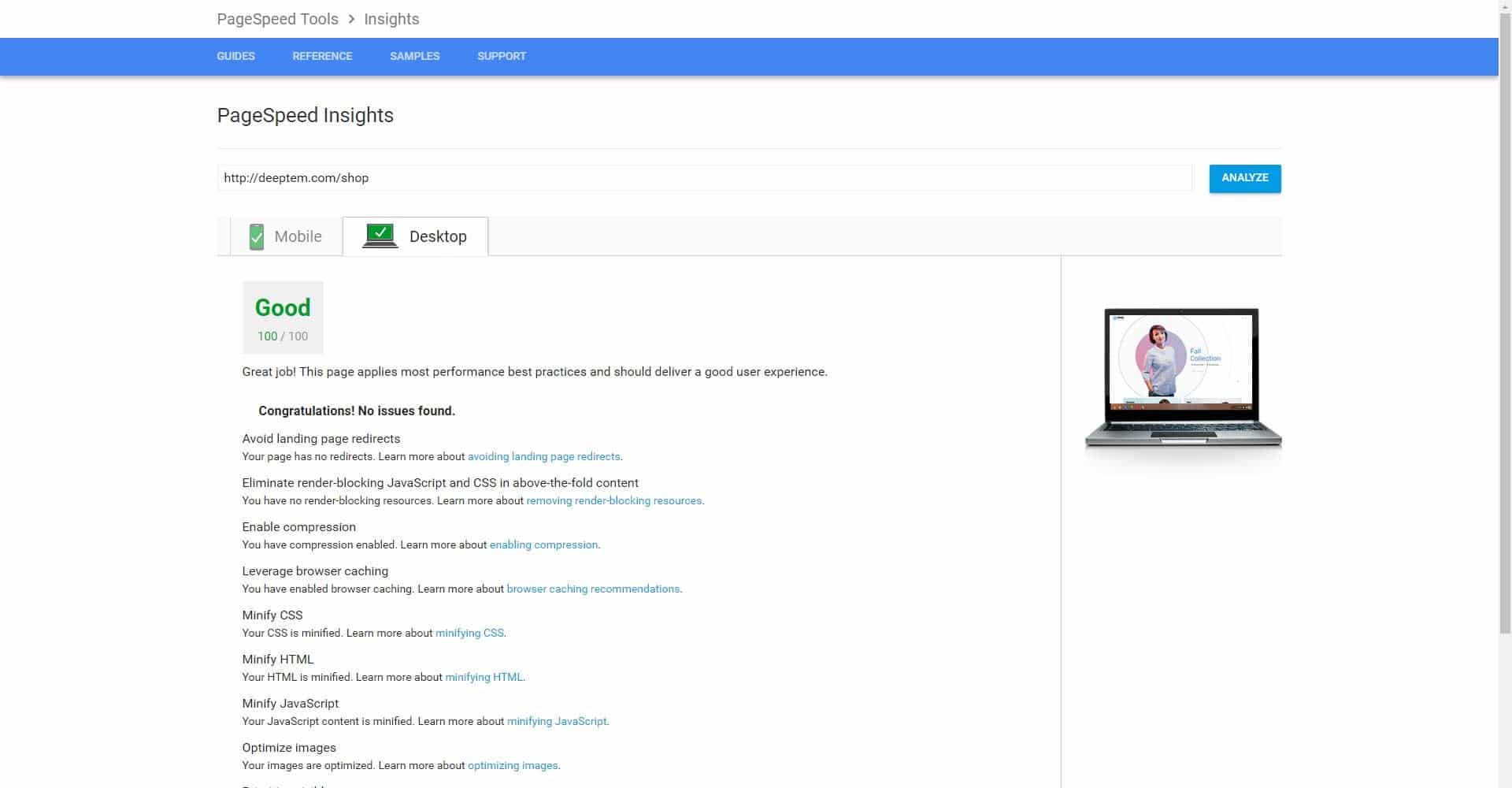
Task: Open the minifying JavaScript link
Action: pos(557,721)
